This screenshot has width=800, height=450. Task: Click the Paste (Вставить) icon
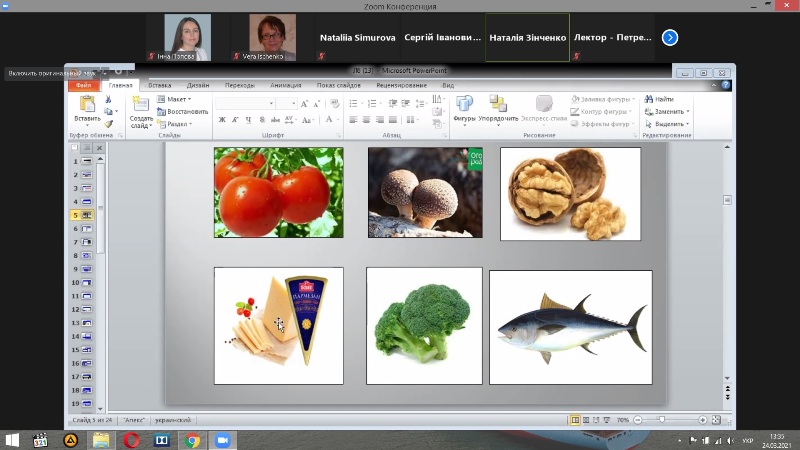coord(86,105)
